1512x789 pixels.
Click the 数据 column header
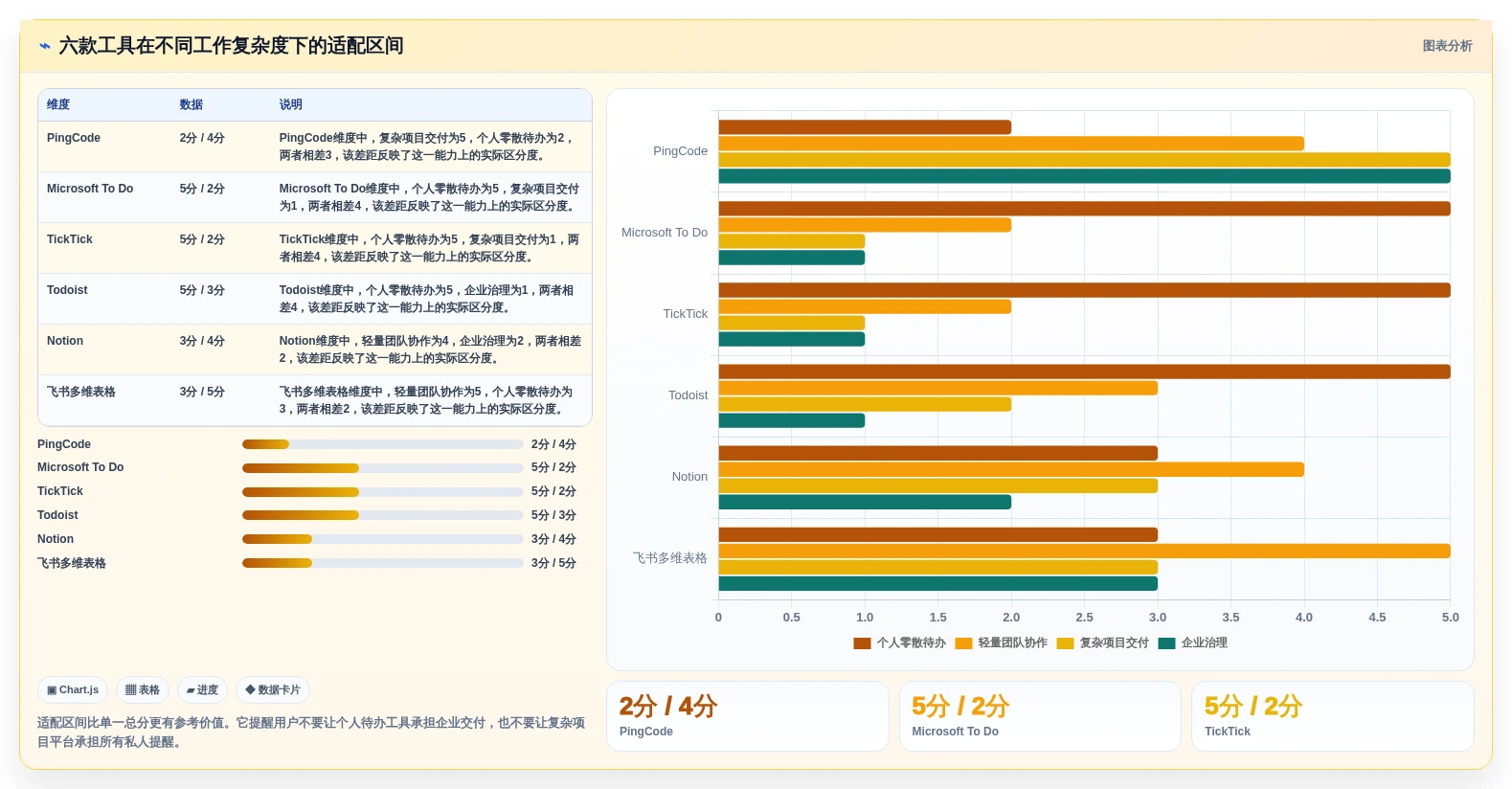192,104
